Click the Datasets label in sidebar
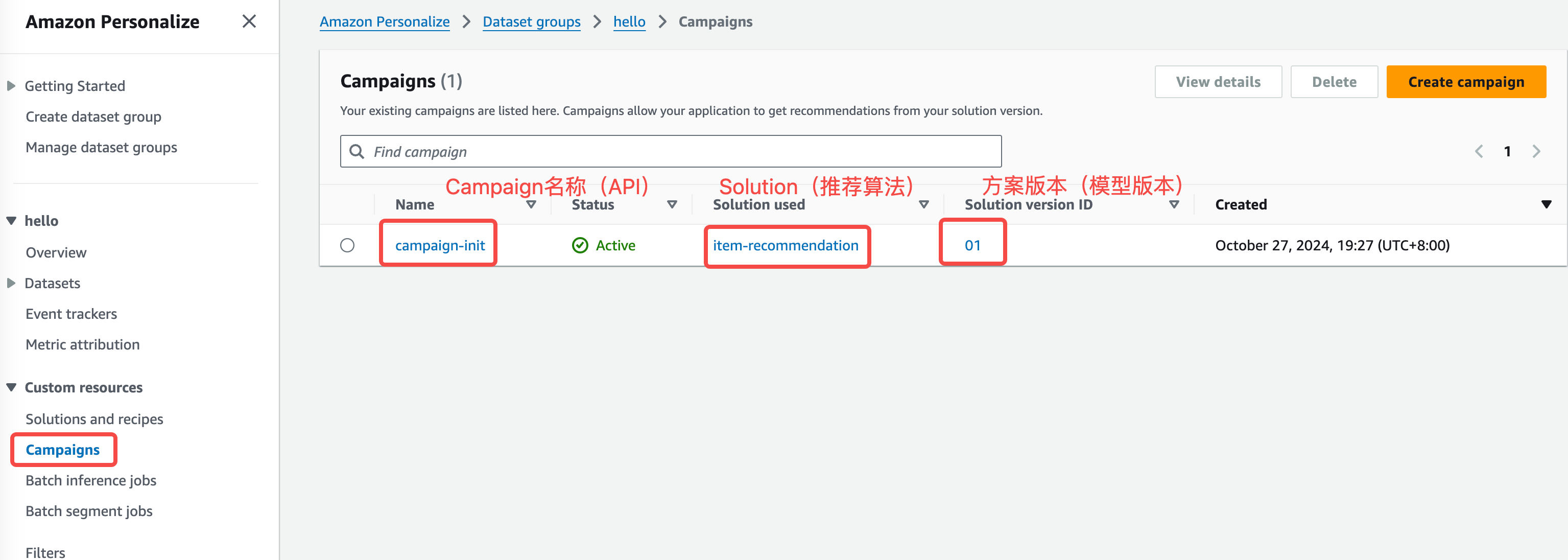The image size is (1568, 560). point(52,284)
